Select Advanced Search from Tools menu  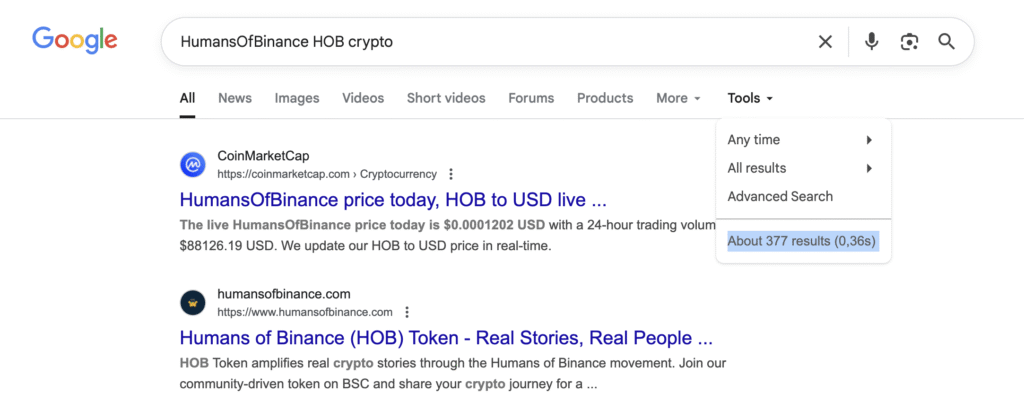780,196
